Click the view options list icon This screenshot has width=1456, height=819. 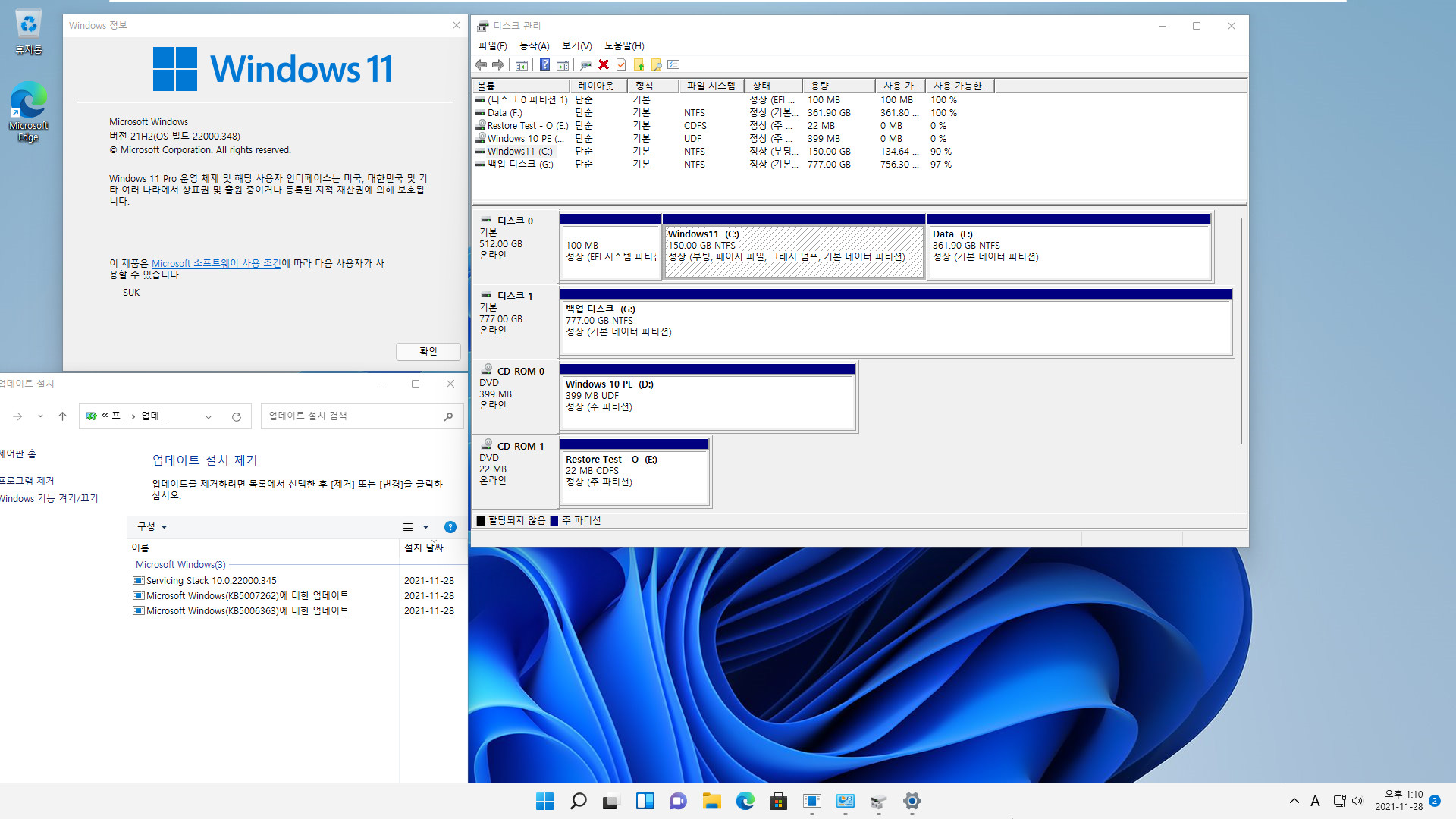click(408, 527)
